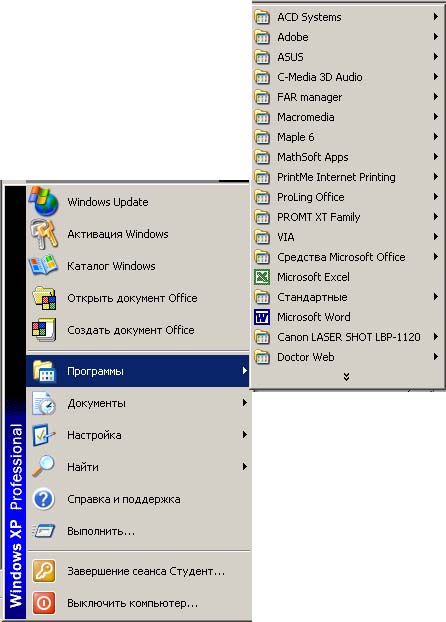Click the VIA text label
The image size is (446, 622).
[x=286, y=237]
